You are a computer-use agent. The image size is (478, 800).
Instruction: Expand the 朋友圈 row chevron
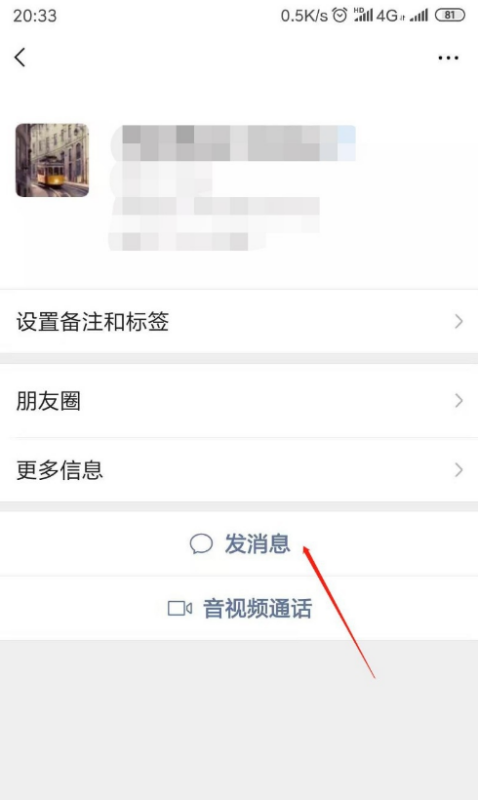pos(459,401)
